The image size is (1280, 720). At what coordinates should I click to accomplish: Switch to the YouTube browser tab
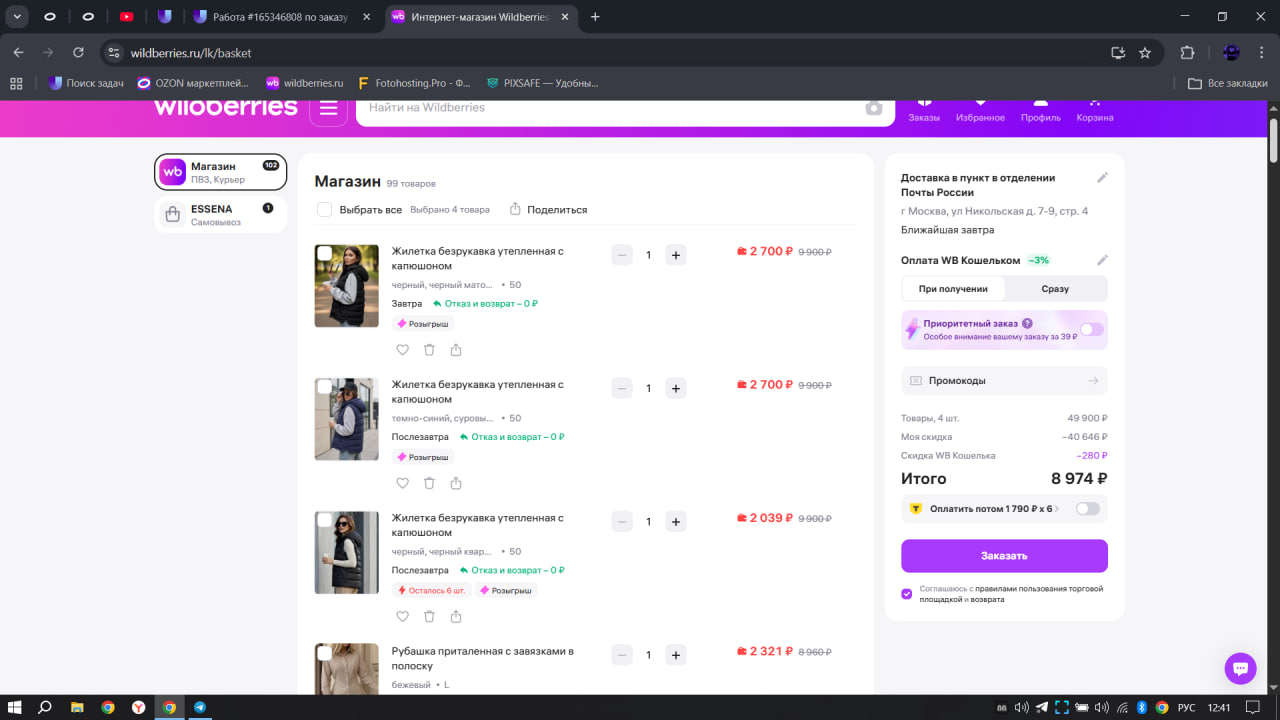pos(126,17)
